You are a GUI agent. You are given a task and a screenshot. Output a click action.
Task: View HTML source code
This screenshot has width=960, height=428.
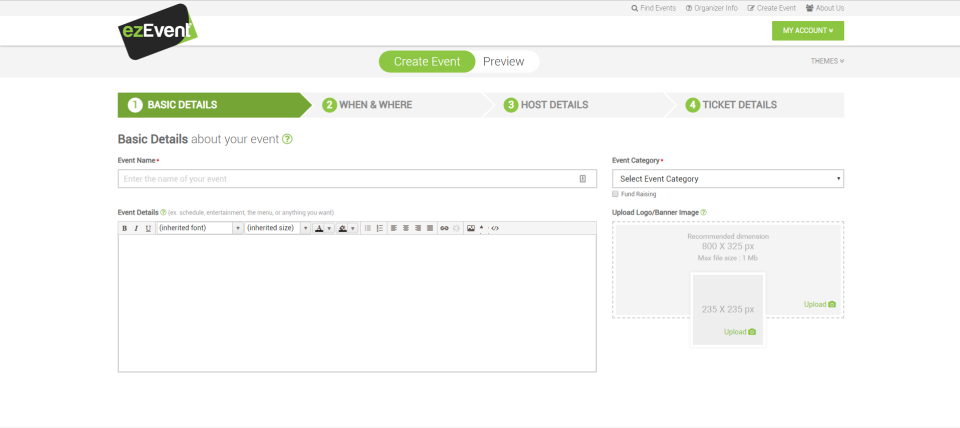click(x=495, y=228)
